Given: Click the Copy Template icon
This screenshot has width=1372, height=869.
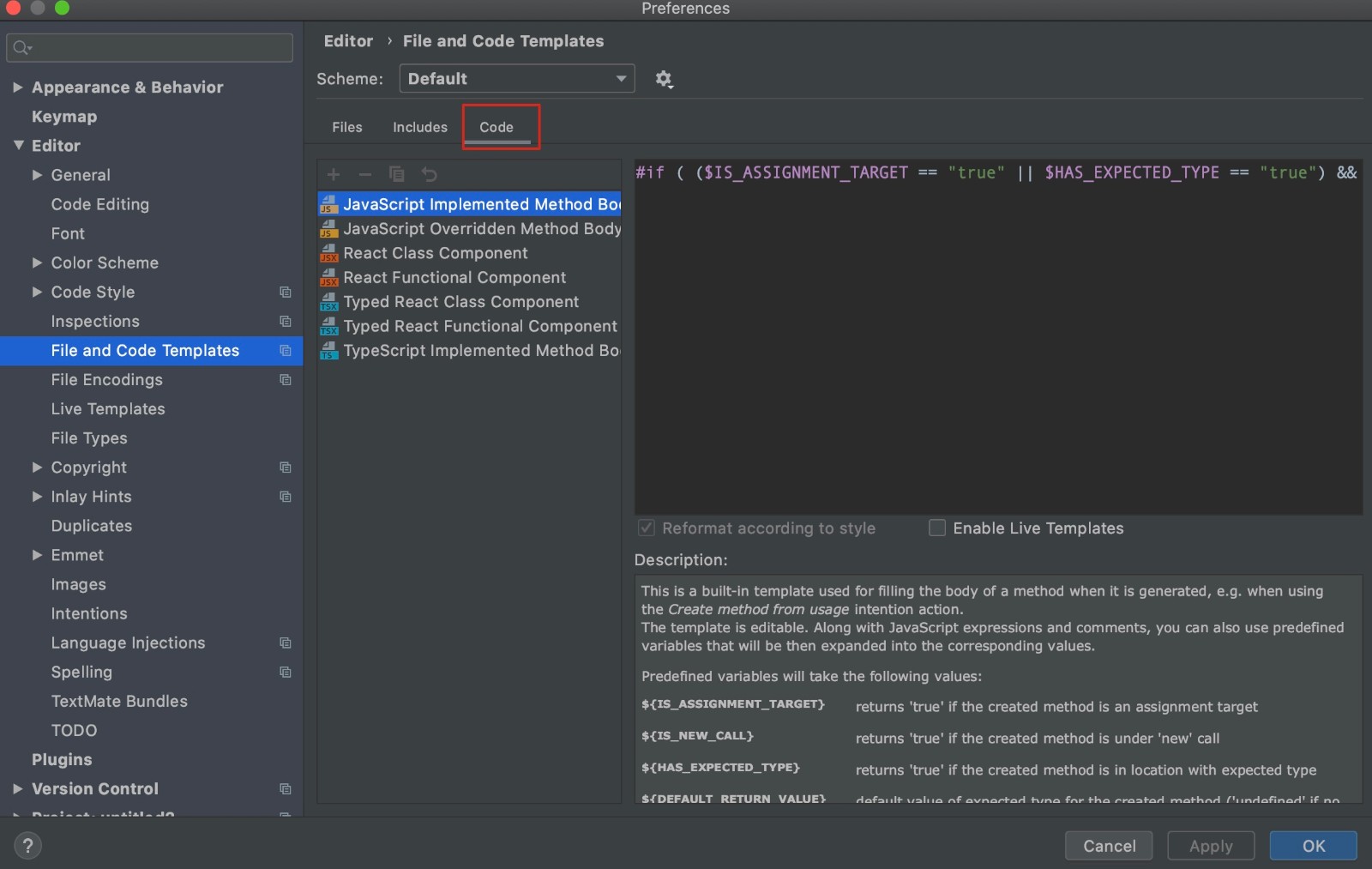Looking at the screenshot, I should tap(396, 174).
